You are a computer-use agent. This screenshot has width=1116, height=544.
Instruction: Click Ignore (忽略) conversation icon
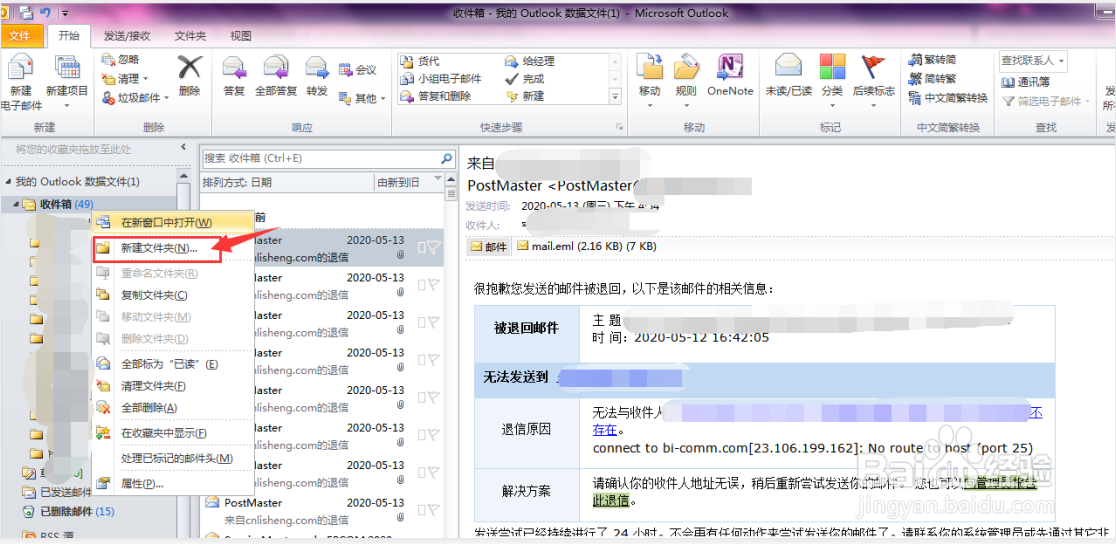point(120,60)
